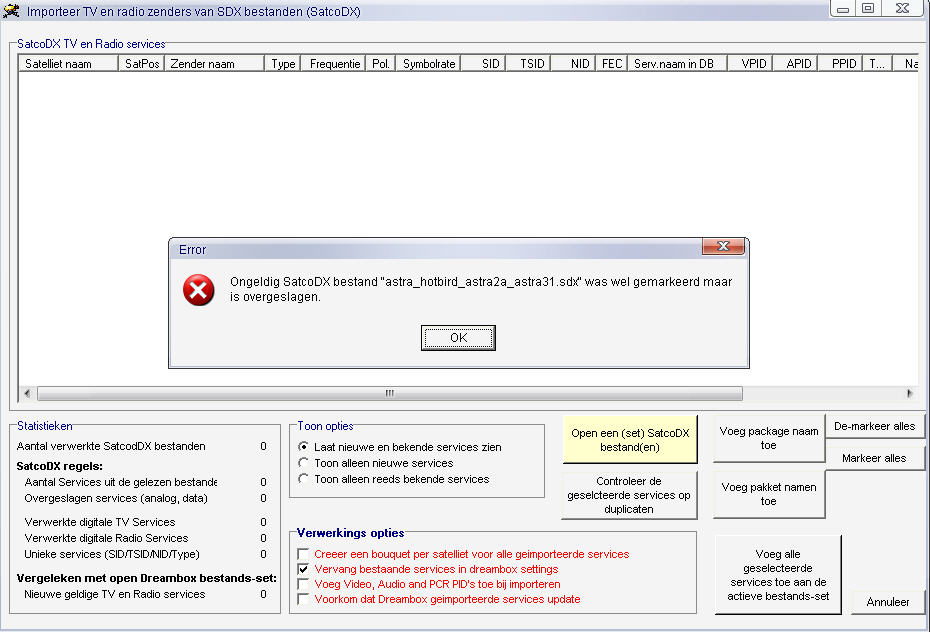Click Annuleer button

click(887, 602)
